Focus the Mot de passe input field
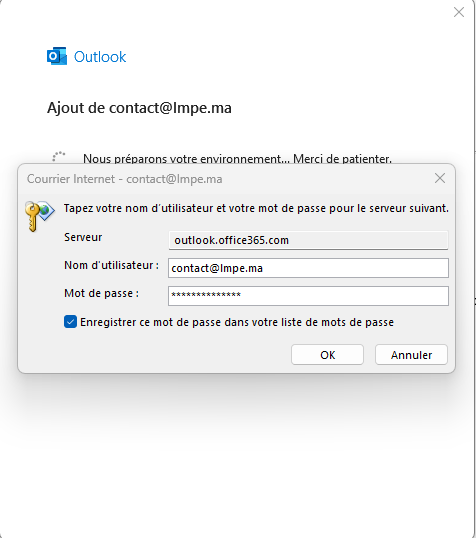This screenshot has height=538, width=476. 308,296
